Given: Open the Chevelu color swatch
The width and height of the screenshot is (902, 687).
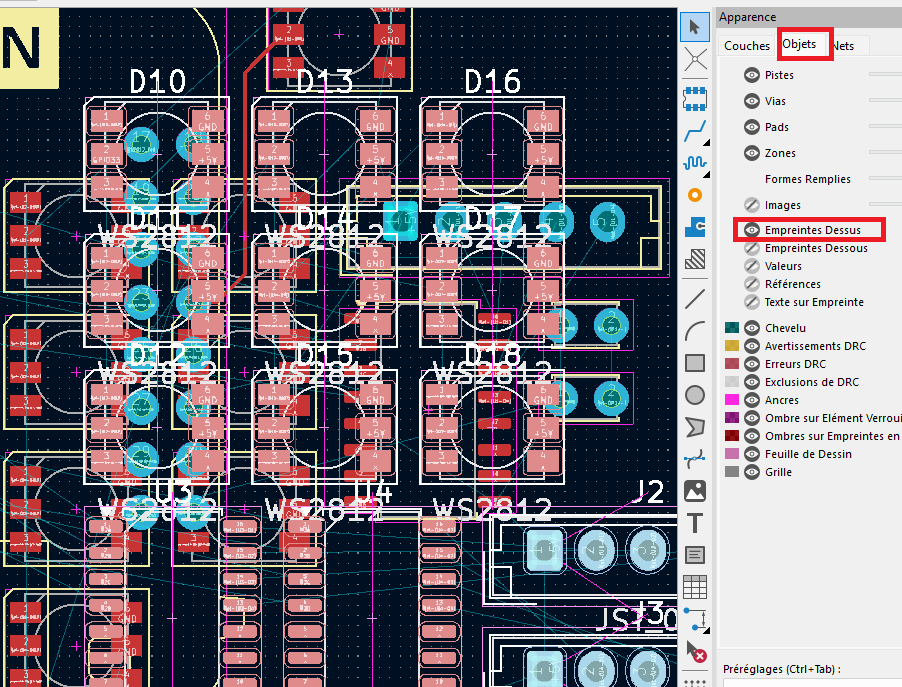Looking at the screenshot, I should coord(732,328).
